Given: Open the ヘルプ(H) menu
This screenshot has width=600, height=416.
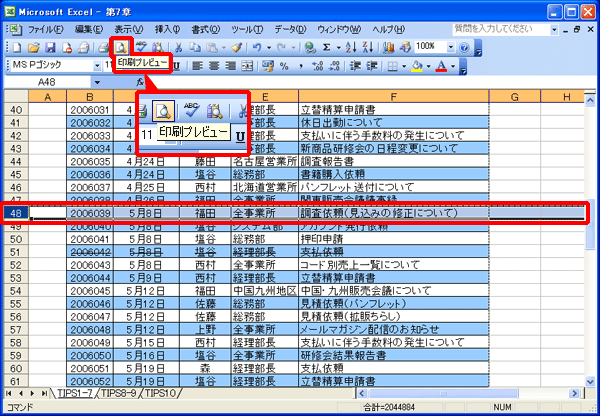Looking at the screenshot, I should [x=388, y=29].
